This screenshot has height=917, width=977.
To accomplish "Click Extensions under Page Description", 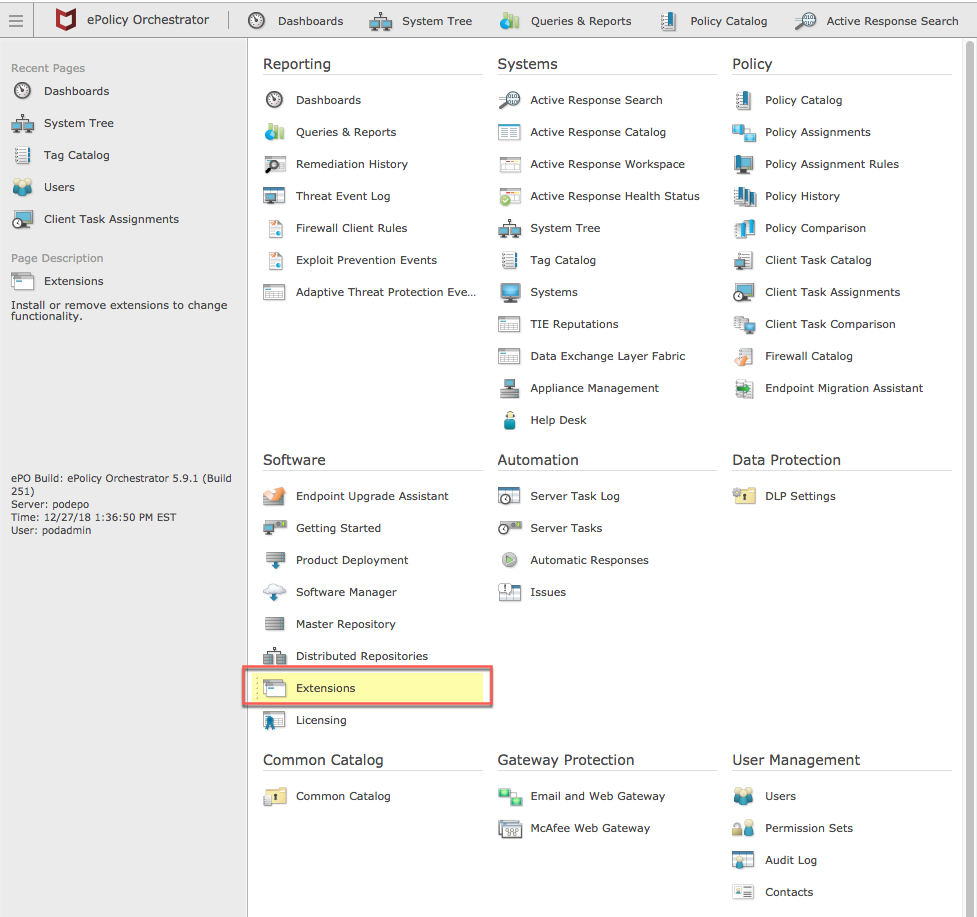I will coord(74,281).
